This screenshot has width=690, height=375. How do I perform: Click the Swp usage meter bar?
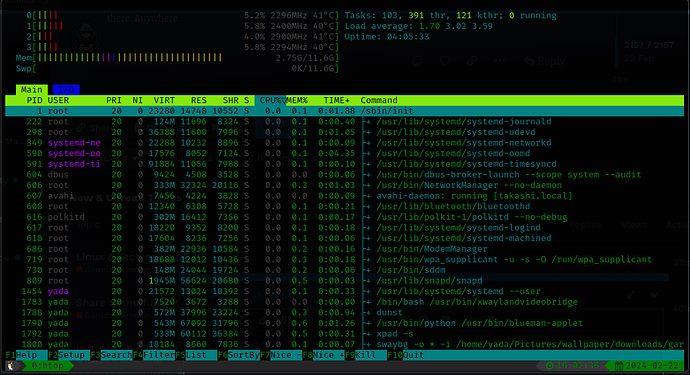pos(177,69)
